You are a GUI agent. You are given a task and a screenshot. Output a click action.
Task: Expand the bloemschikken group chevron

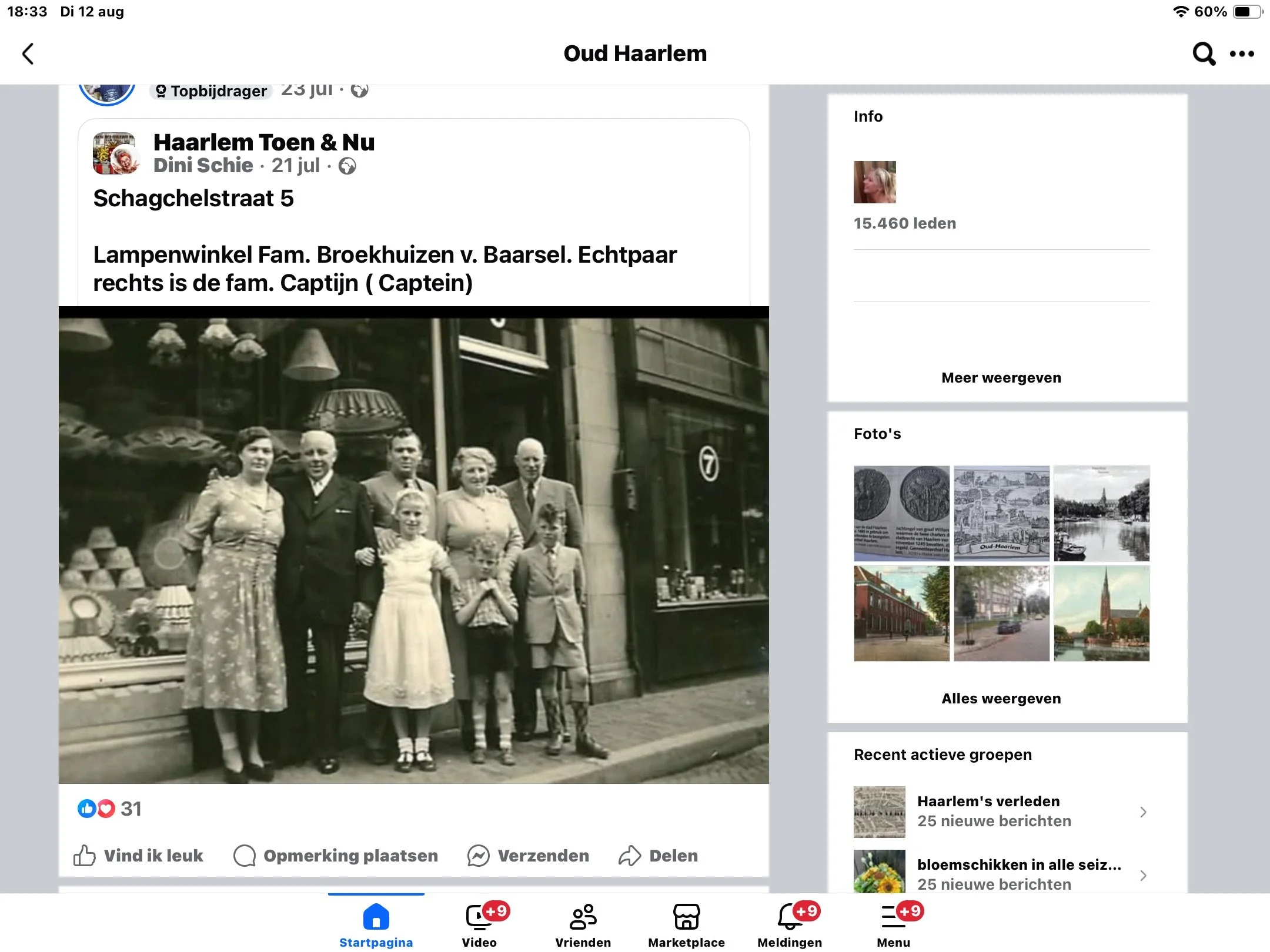[x=1143, y=875]
